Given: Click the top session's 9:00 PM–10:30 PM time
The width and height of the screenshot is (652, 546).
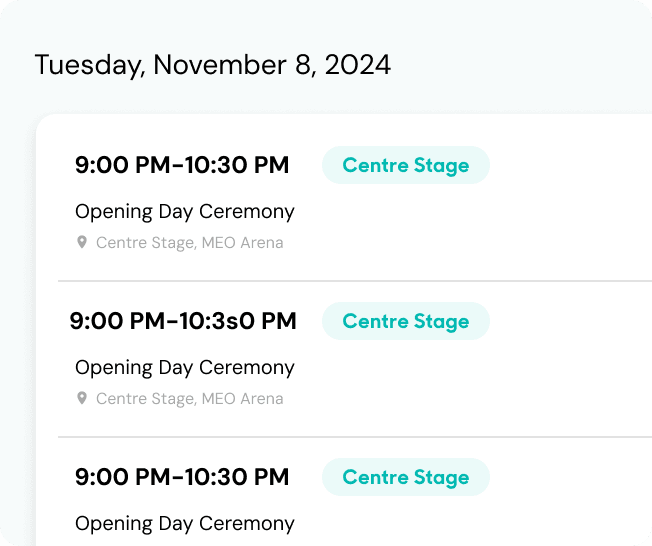Looking at the screenshot, I should (x=182, y=165).
